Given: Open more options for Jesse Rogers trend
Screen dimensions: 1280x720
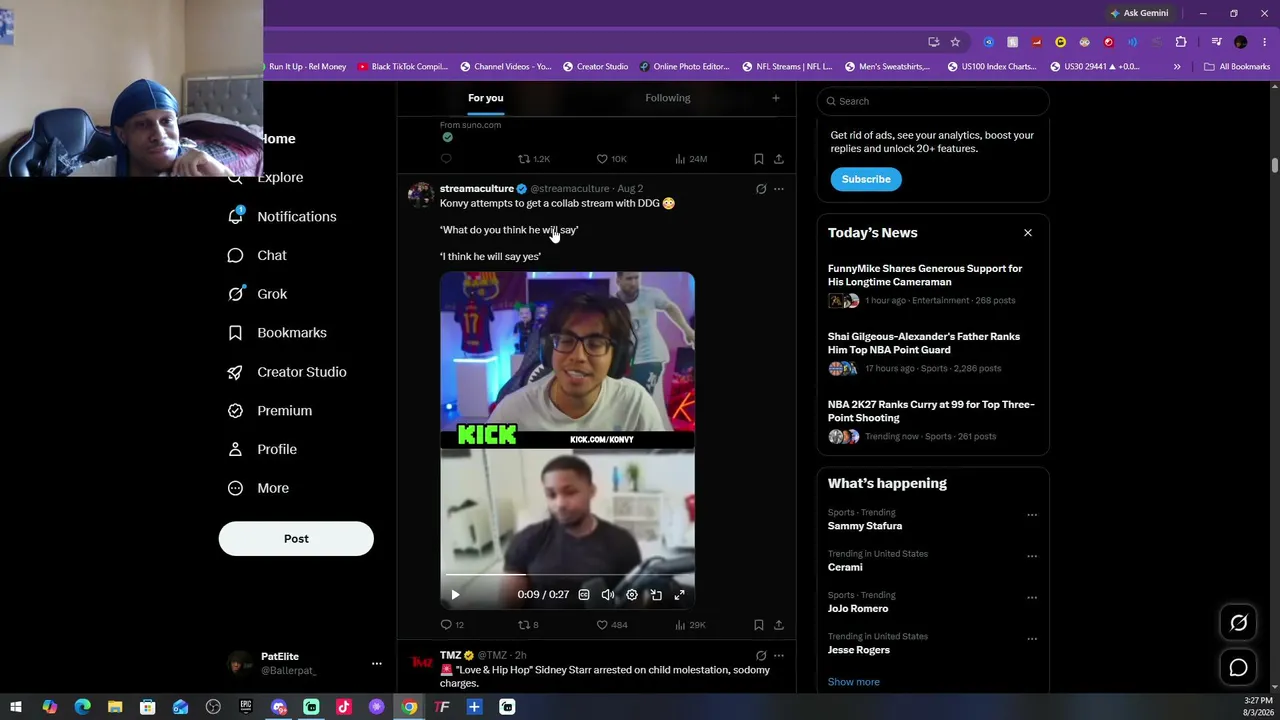Looking at the screenshot, I should pos(1032,639).
